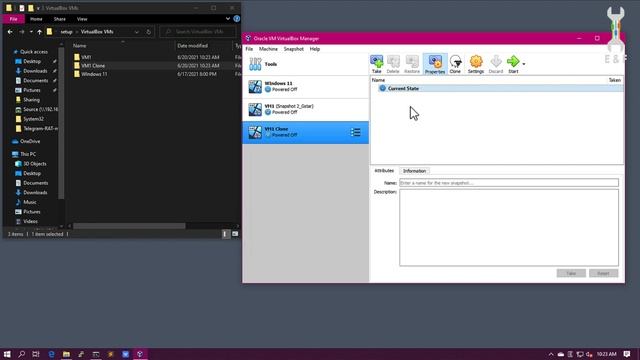Open VirtualBox Snapshot menu
Viewport: 640px width, 360px height.
(293, 49)
